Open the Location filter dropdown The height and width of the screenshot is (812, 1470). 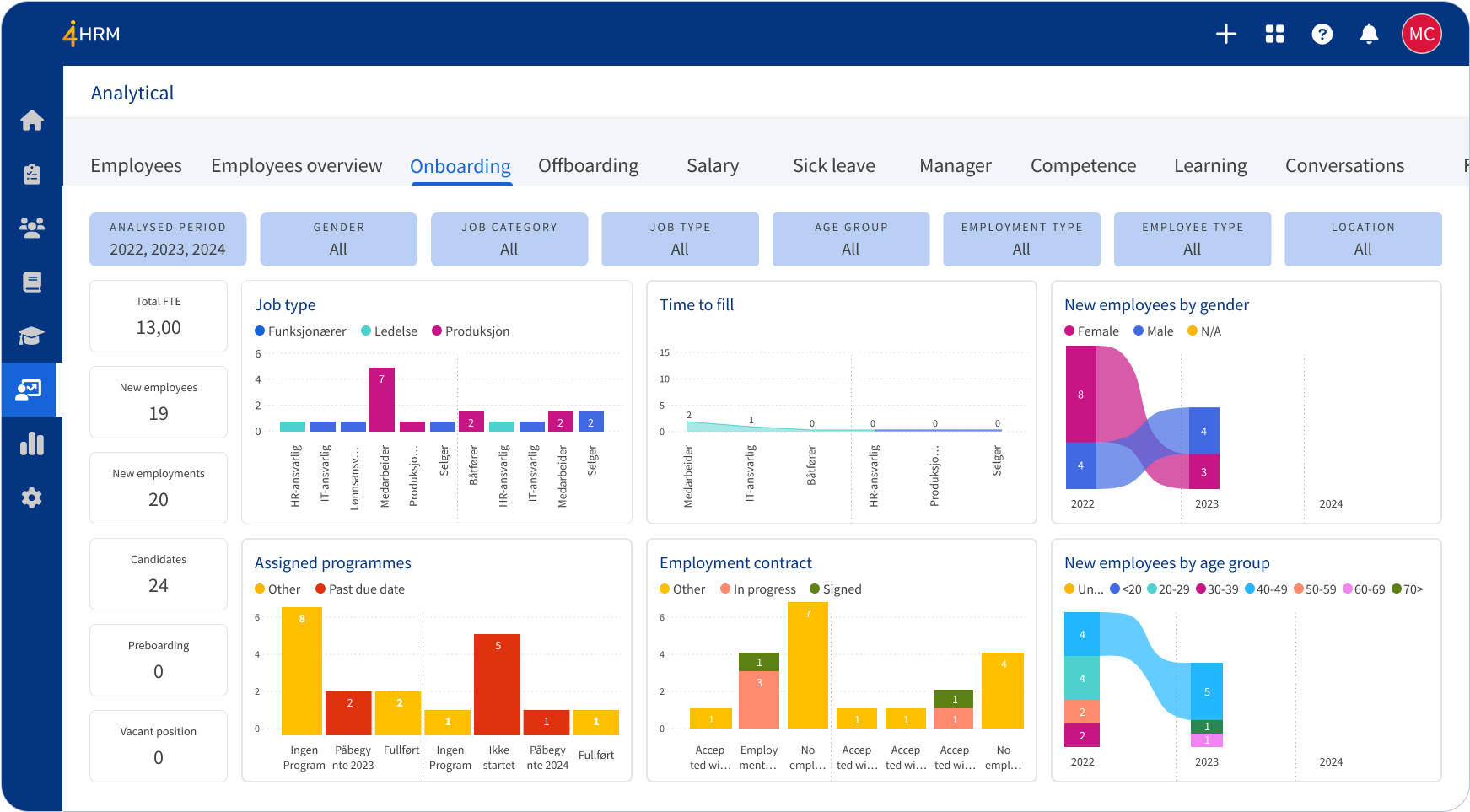tap(1363, 239)
